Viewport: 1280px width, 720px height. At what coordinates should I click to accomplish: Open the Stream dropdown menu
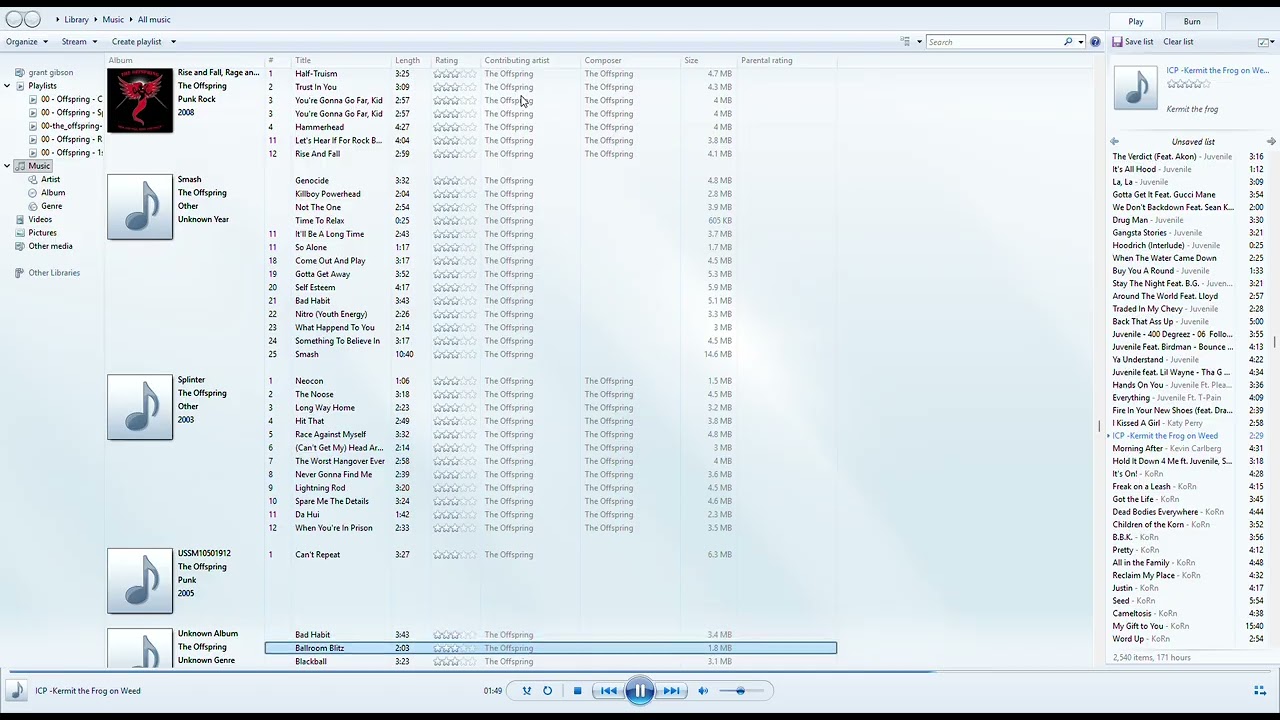coord(79,42)
